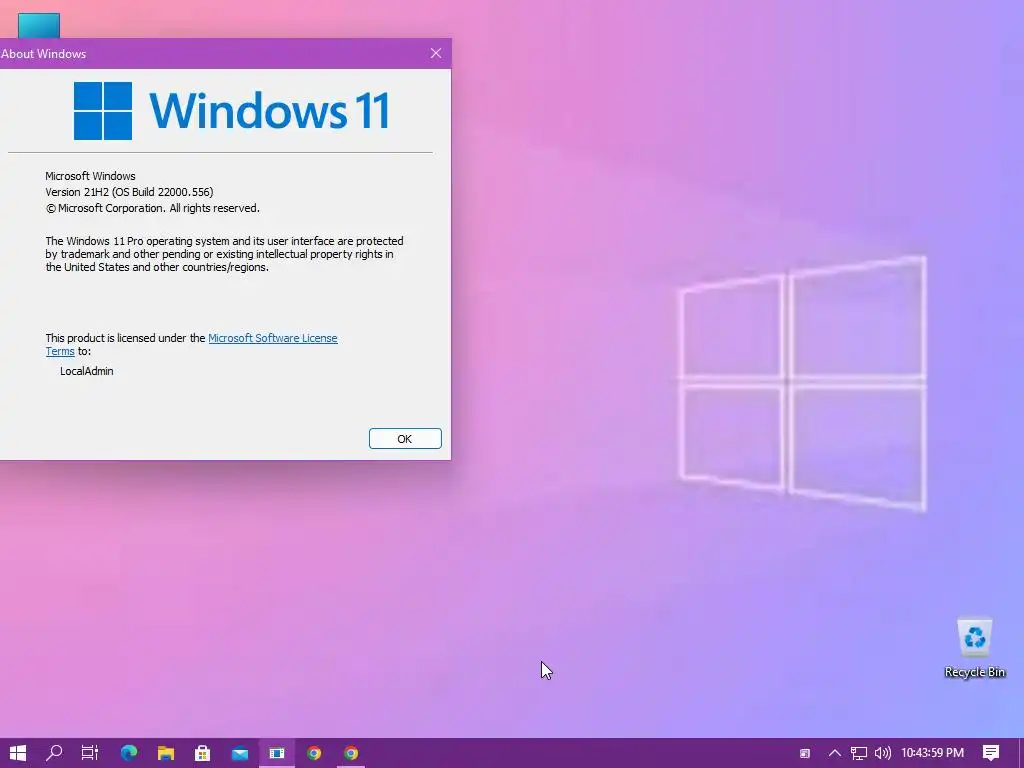Select the Recycle Bin desktop icon
This screenshot has height=768, width=1024.
click(x=974, y=648)
